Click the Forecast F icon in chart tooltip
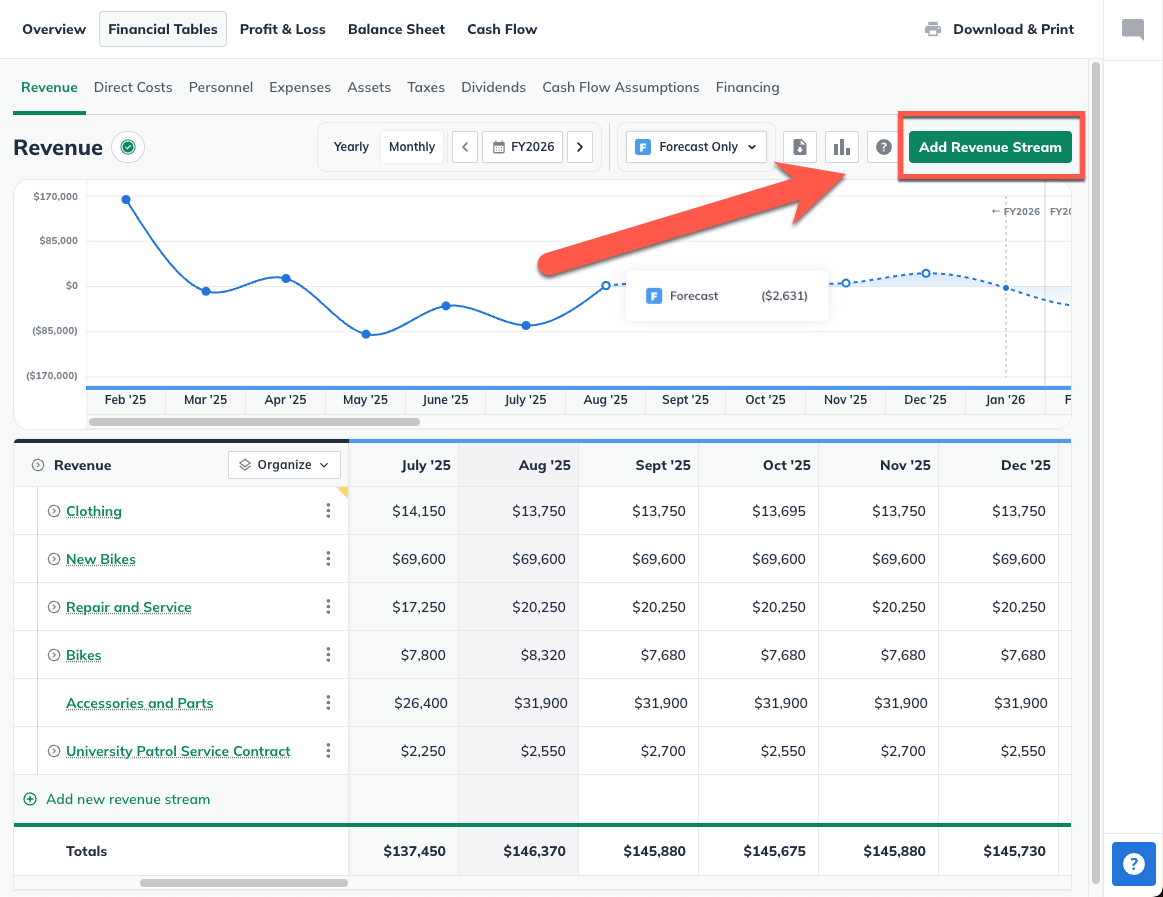This screenshot has width=1163, height=897. (654, 295)
